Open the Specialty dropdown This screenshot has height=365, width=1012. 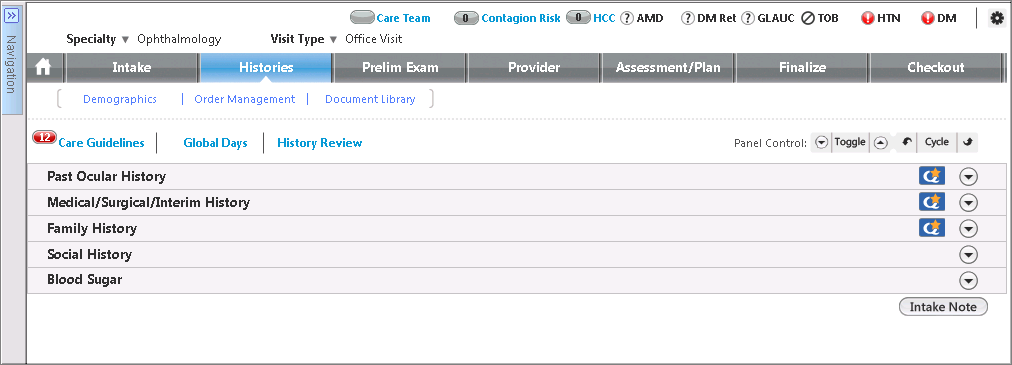coord(125,39)
